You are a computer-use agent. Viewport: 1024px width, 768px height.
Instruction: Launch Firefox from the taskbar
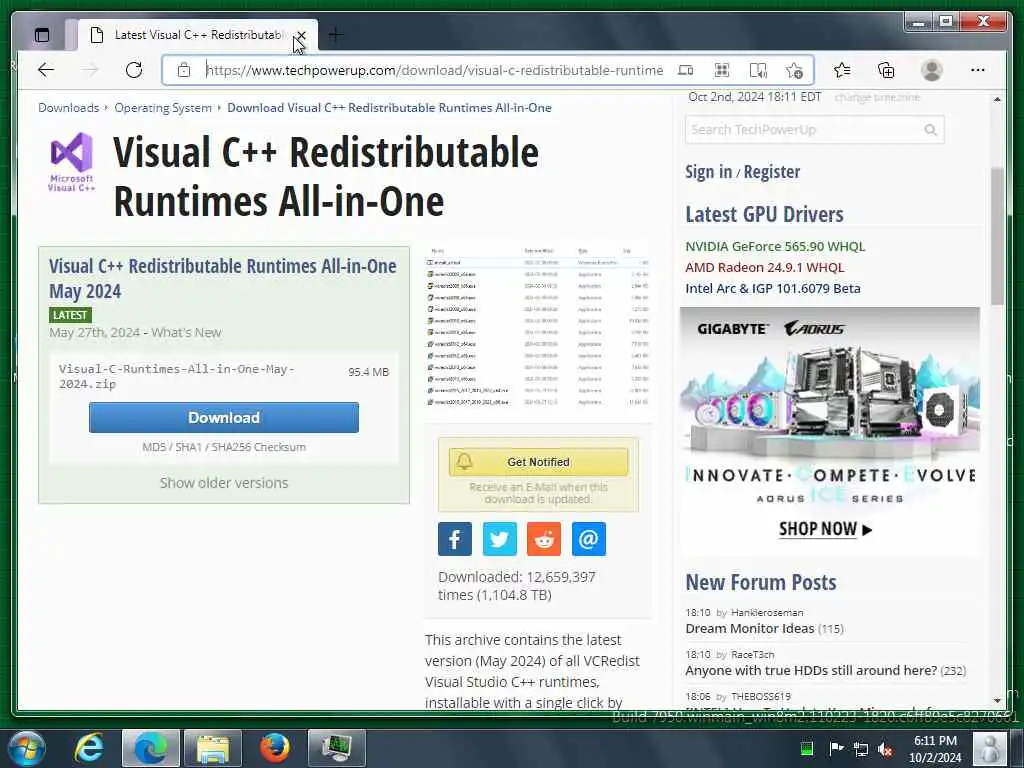click(x=274, y=748)
